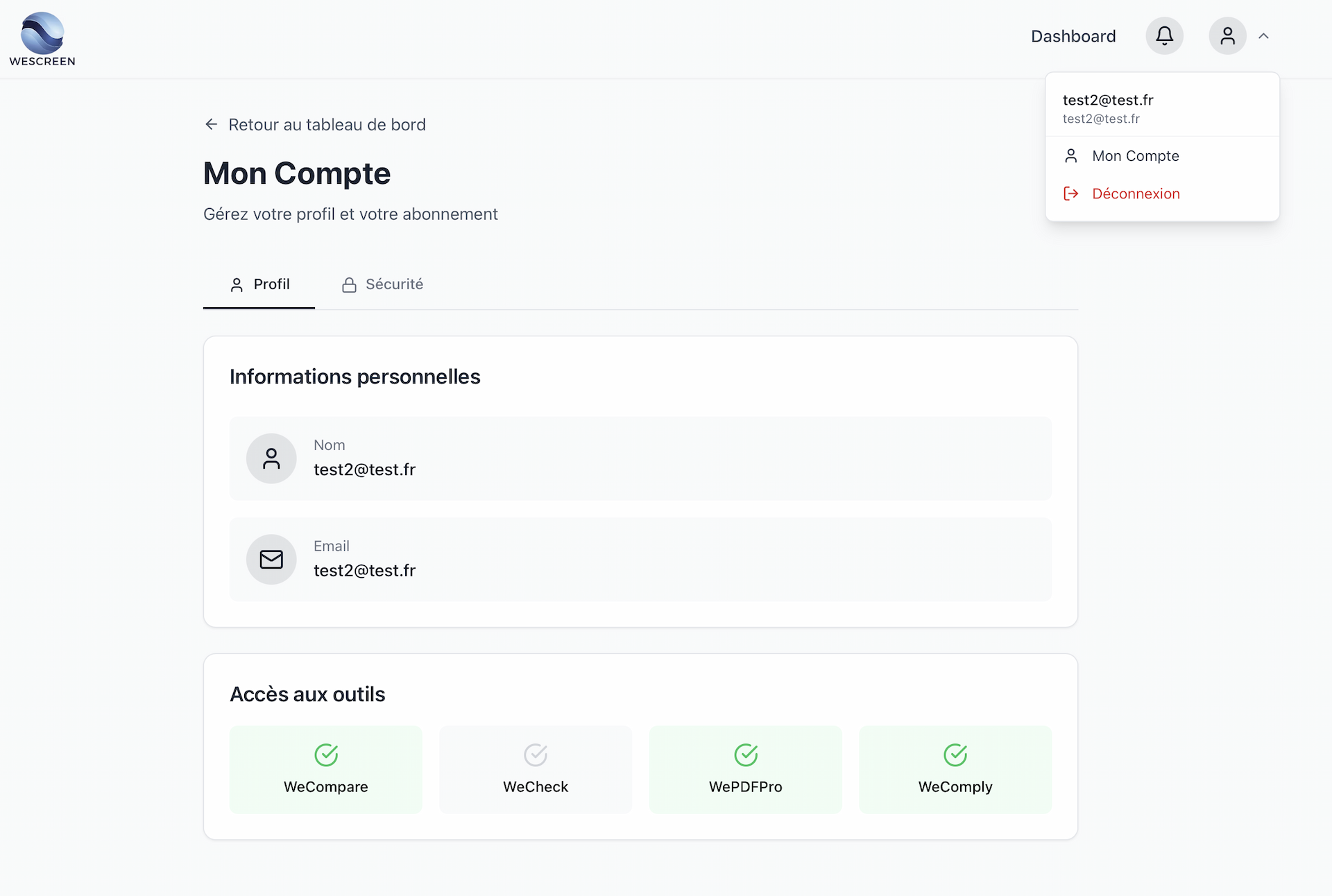Click the person icon beside Mon Compte menu entry
This screenshot has height=896, width=1332.
pos(1070,156)
